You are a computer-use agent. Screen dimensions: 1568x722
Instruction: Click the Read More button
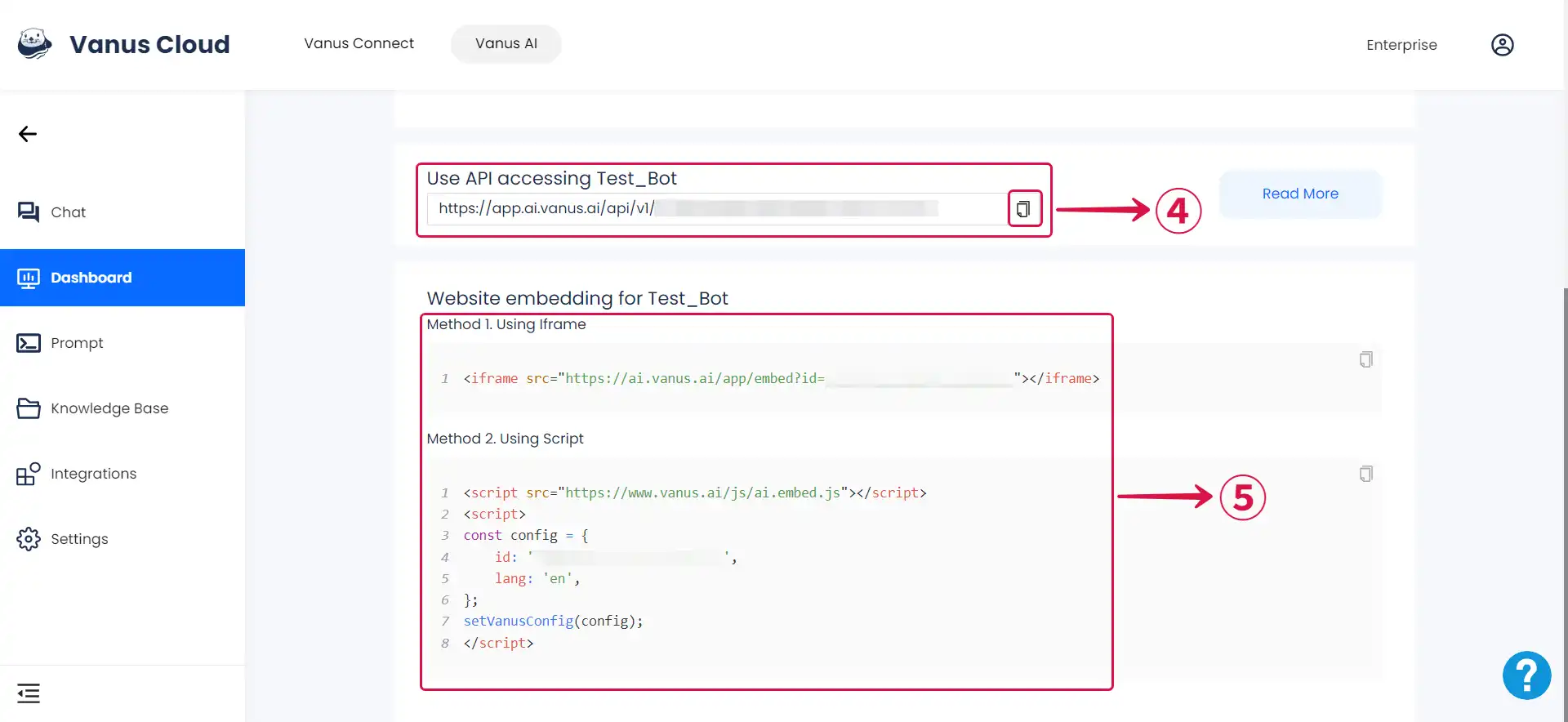point(1300,194)
